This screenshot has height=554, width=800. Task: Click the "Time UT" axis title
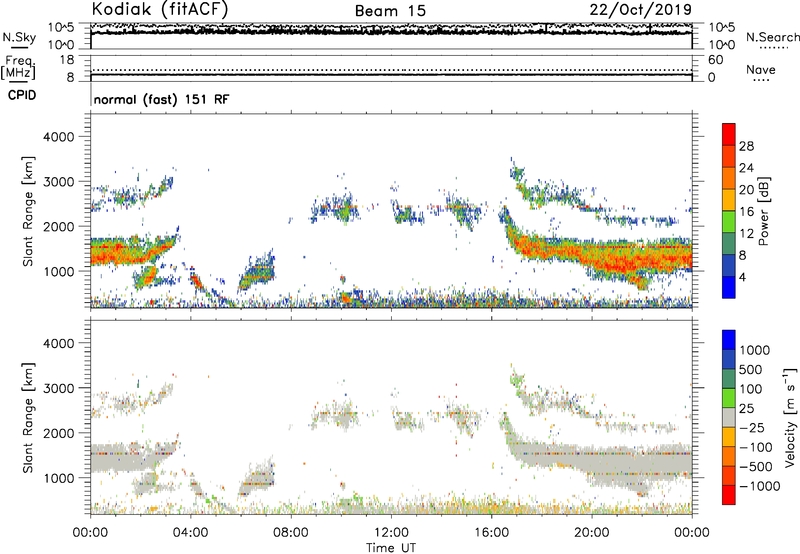[x=391, y=548]
